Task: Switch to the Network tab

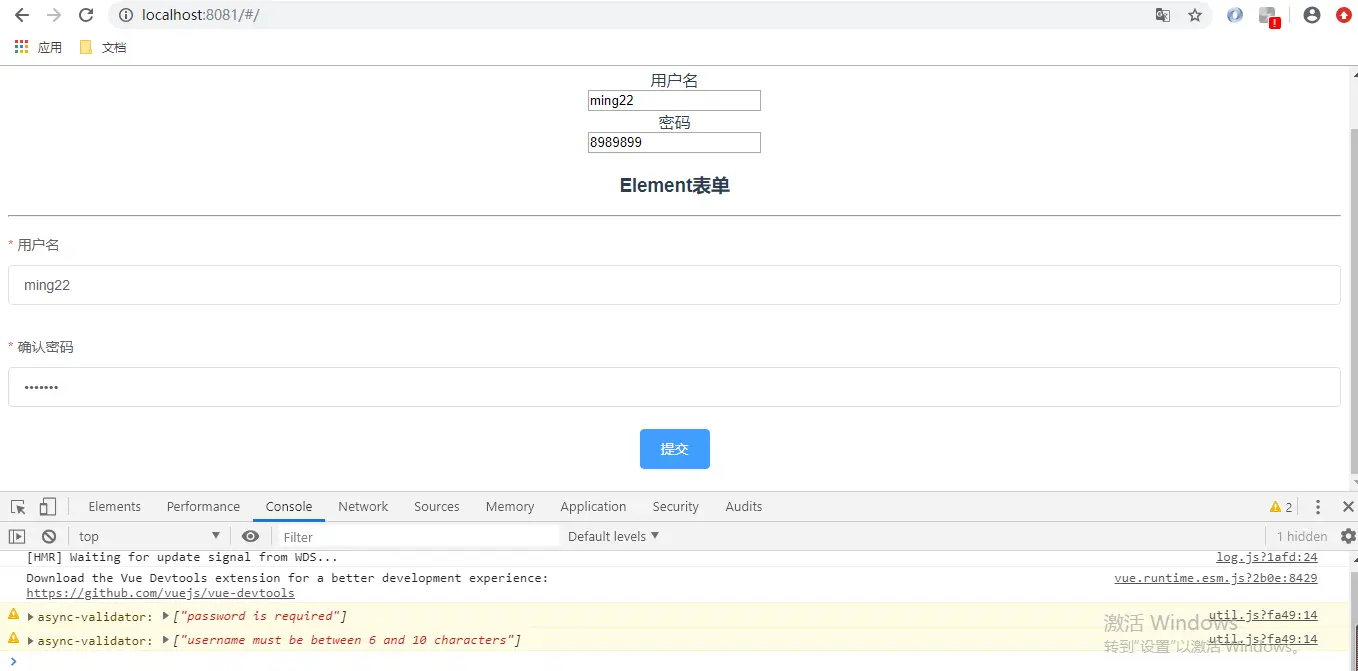Action: (x=363, y=507)
